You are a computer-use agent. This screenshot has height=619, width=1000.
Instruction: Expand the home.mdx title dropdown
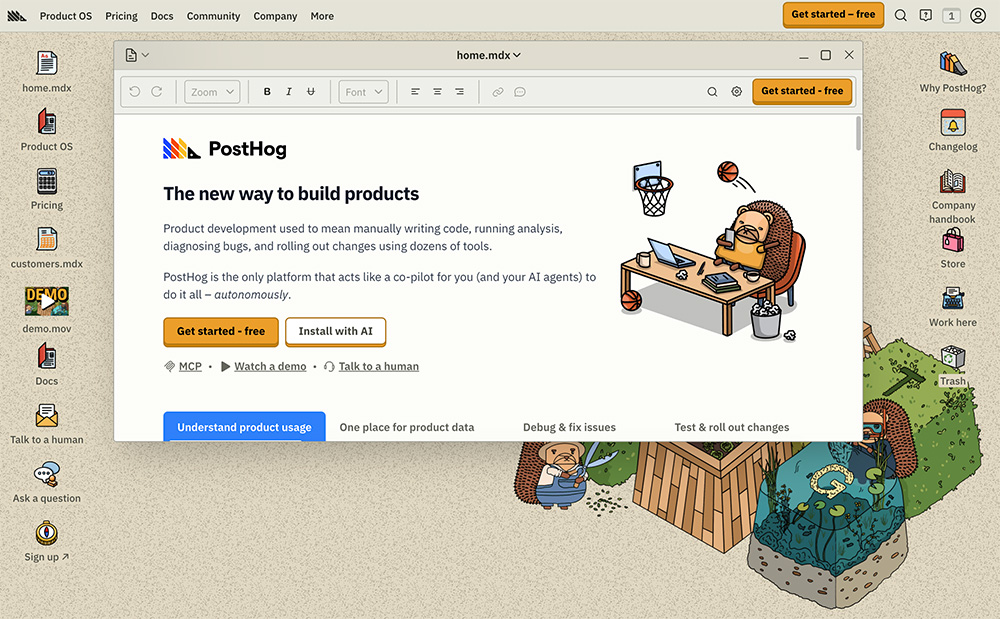pos(489,55)
